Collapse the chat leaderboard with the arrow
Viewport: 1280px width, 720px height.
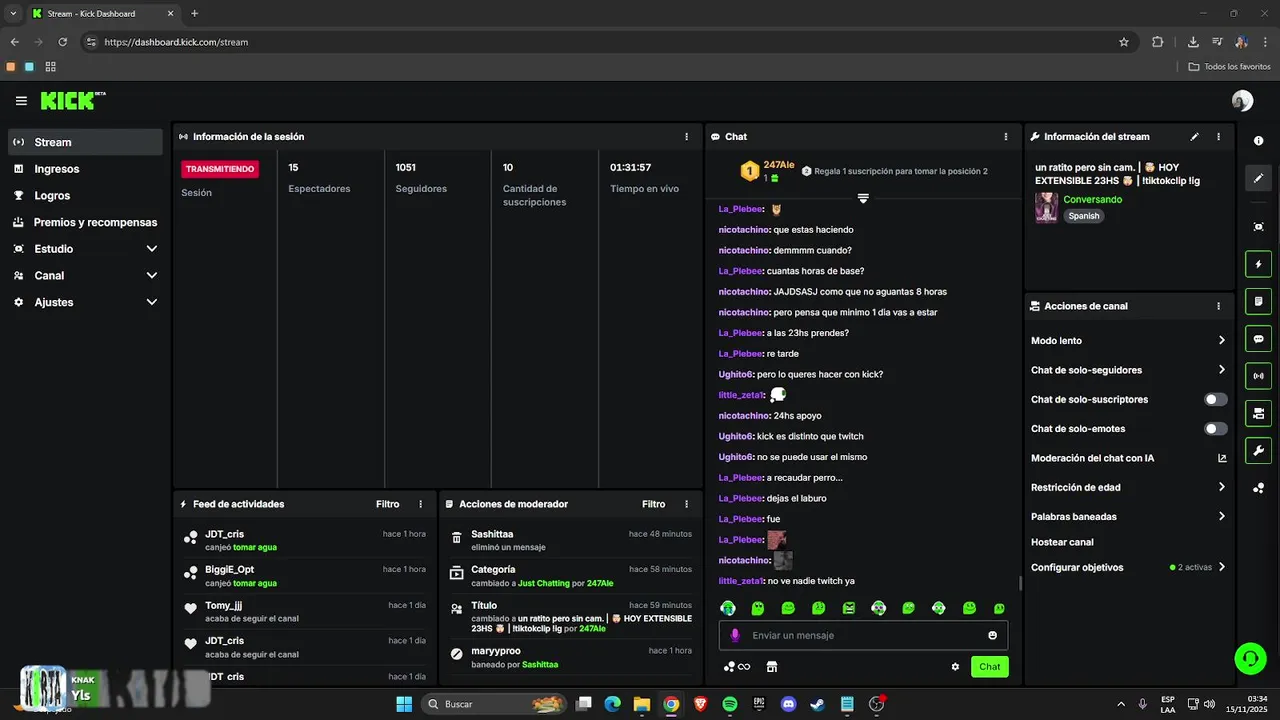[x=863, y=198]
